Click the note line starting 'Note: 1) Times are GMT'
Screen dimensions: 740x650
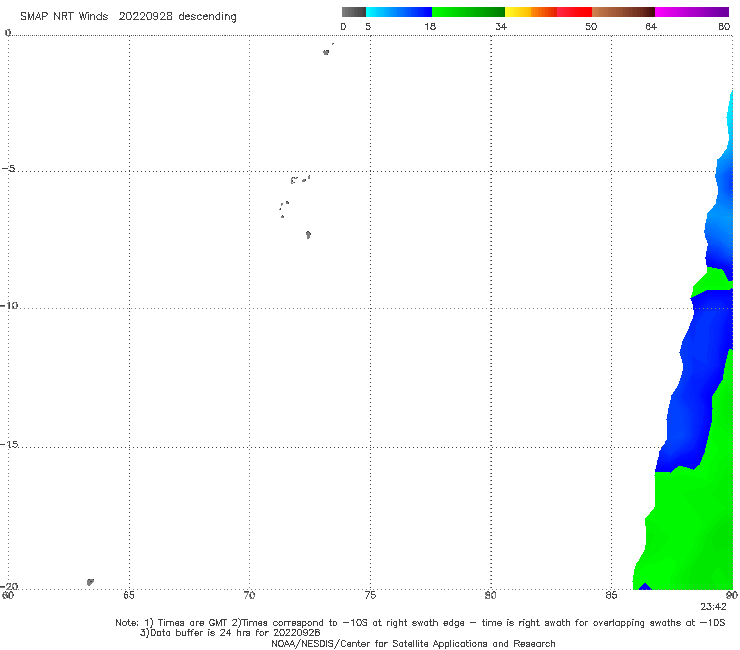(420, 623)
